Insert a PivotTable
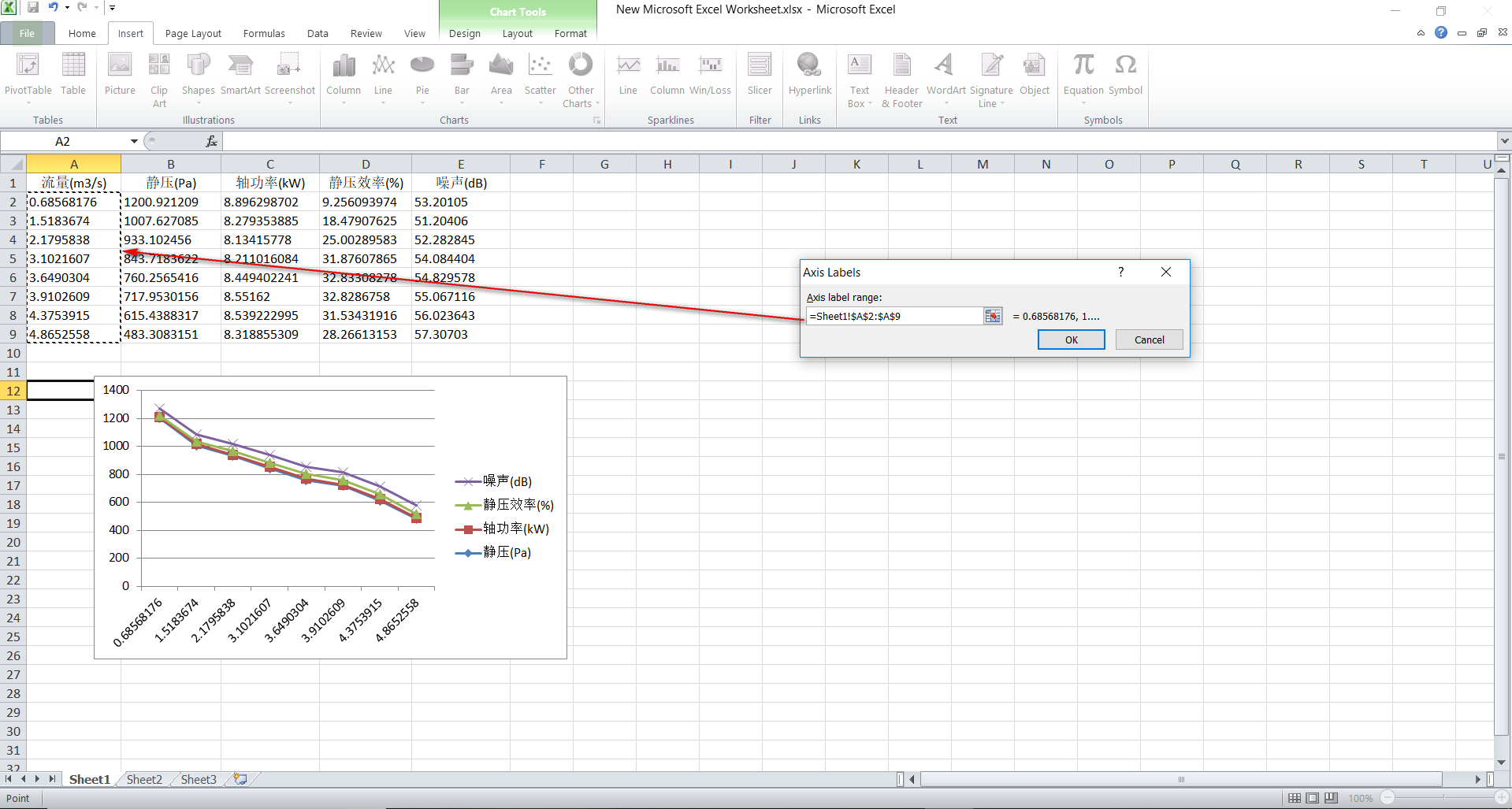 [x=28, y=79]
